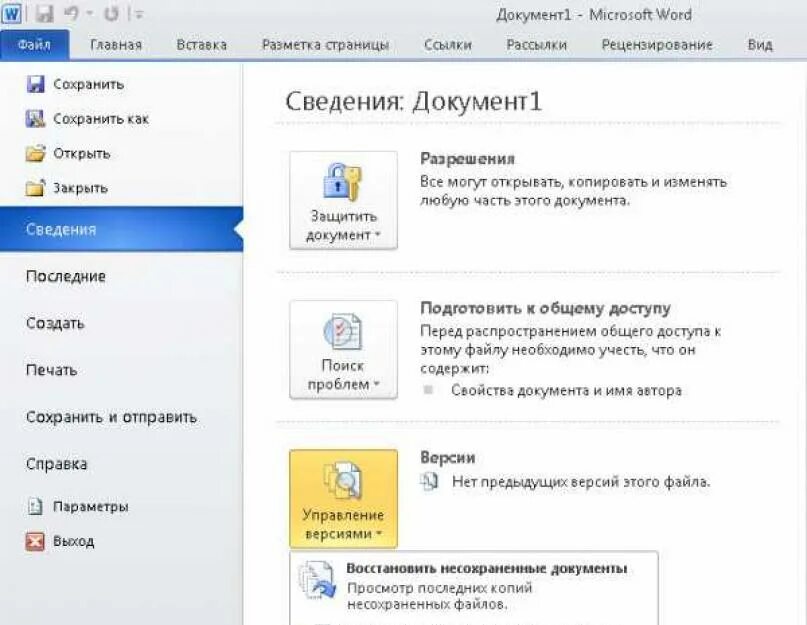Switch to the Главная ribbon tab
Viewport: 807px width, 625px height.
(116, 45)
